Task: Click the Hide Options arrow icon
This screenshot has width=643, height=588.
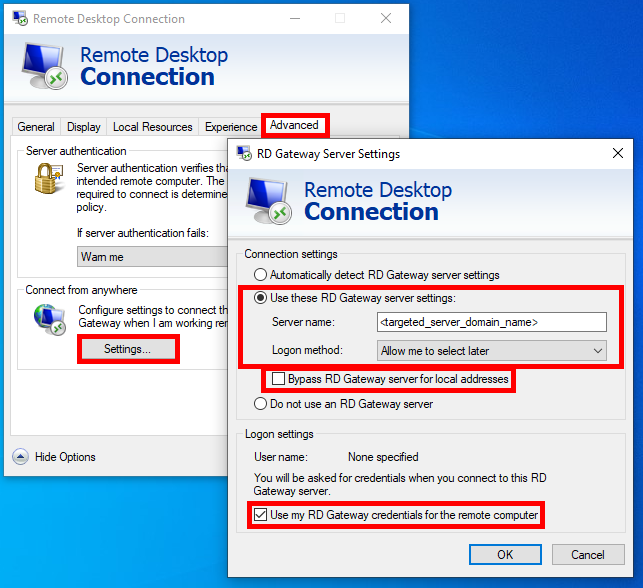Action: (20, 457)
